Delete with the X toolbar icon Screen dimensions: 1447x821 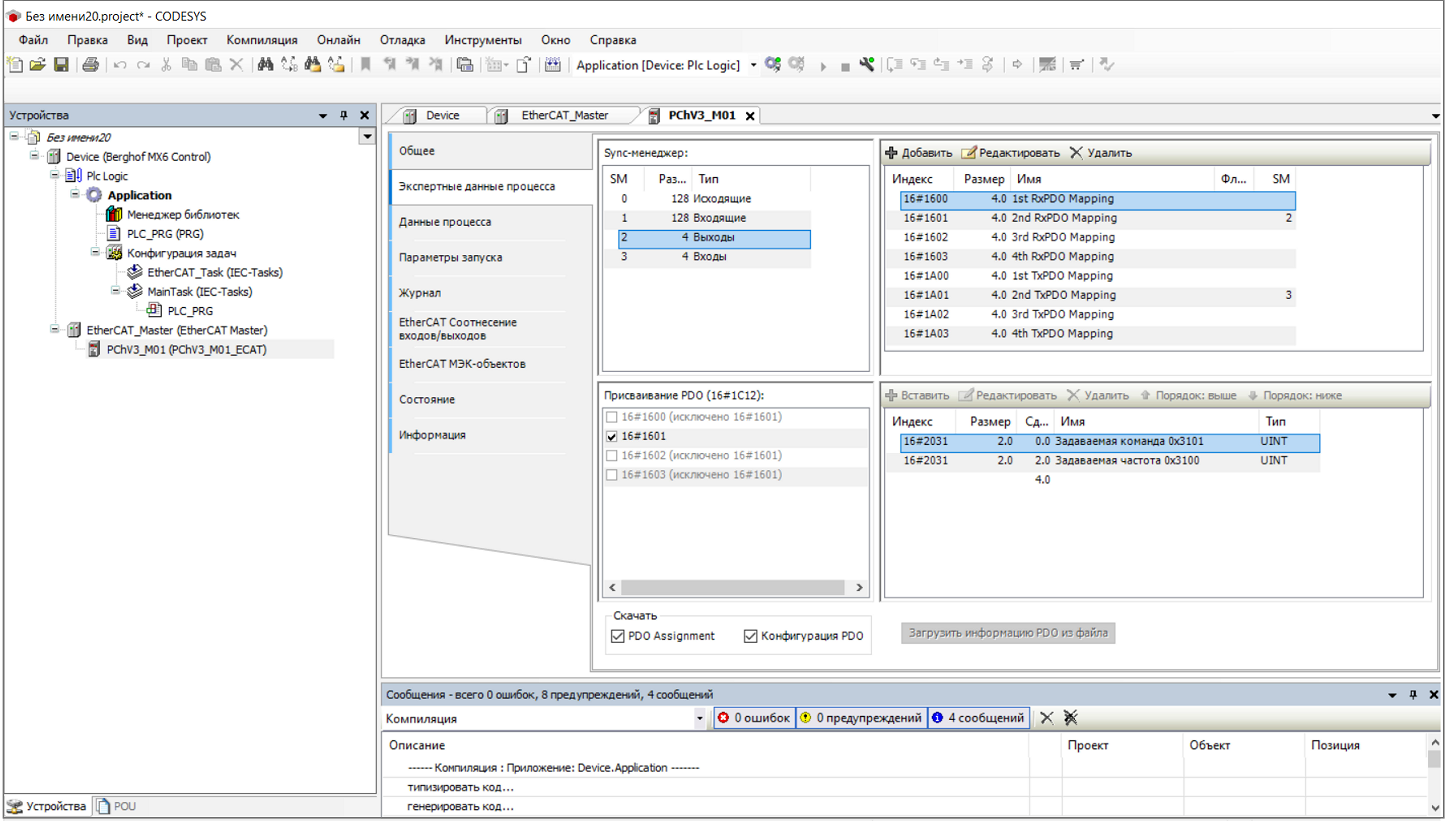(236, 65)
